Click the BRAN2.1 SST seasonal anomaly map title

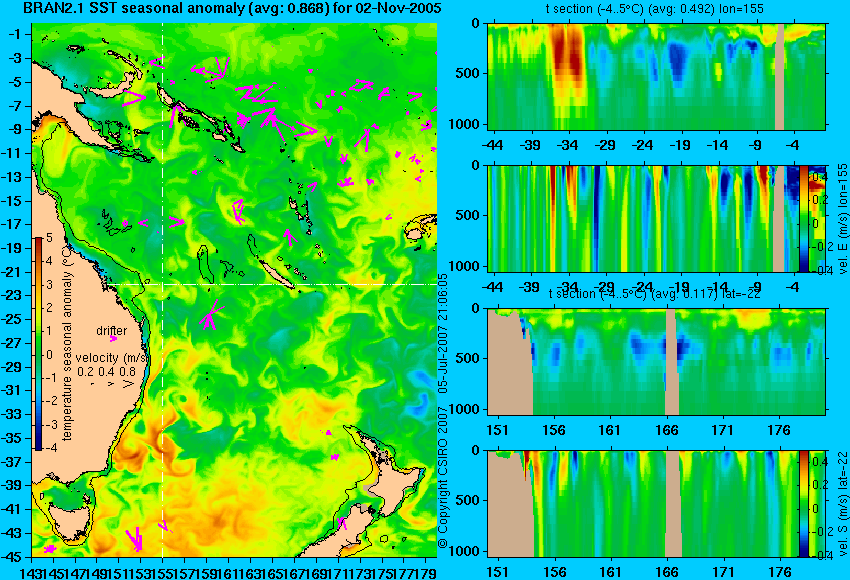[233, 8]
